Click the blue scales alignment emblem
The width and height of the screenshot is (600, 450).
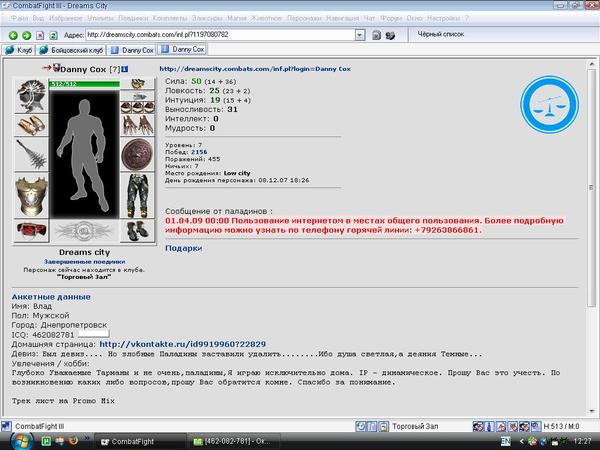[x=549, y=104]
